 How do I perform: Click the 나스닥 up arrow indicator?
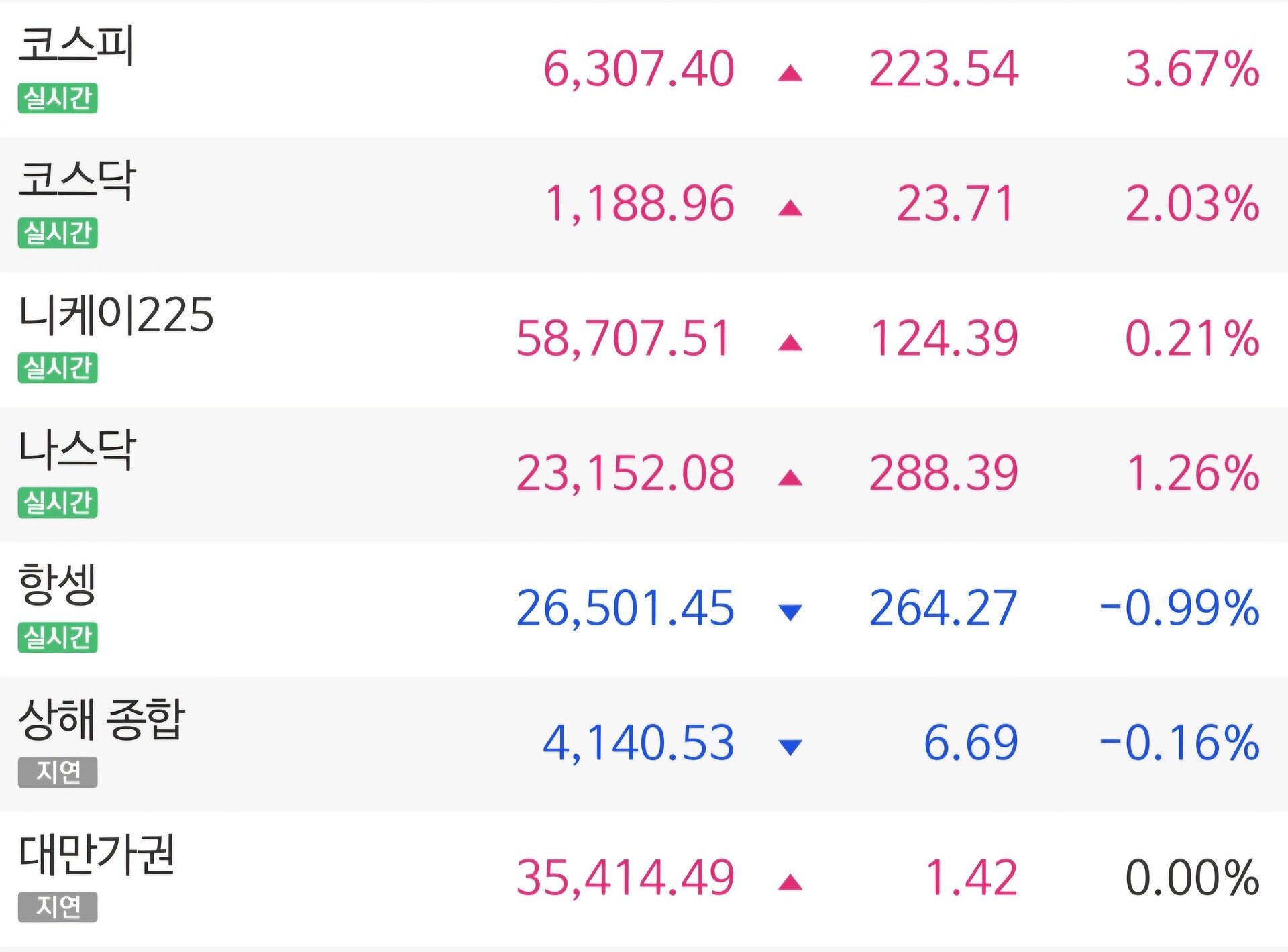pos(790,478)
